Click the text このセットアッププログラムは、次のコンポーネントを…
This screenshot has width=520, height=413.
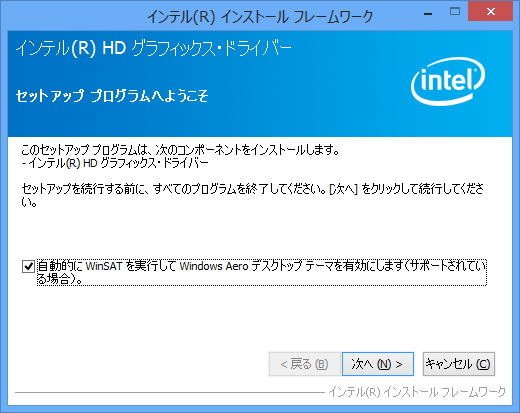coord(180,150)
